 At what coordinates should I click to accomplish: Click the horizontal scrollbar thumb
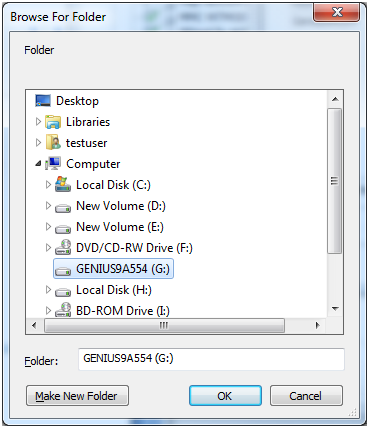(x=164, y=325)
